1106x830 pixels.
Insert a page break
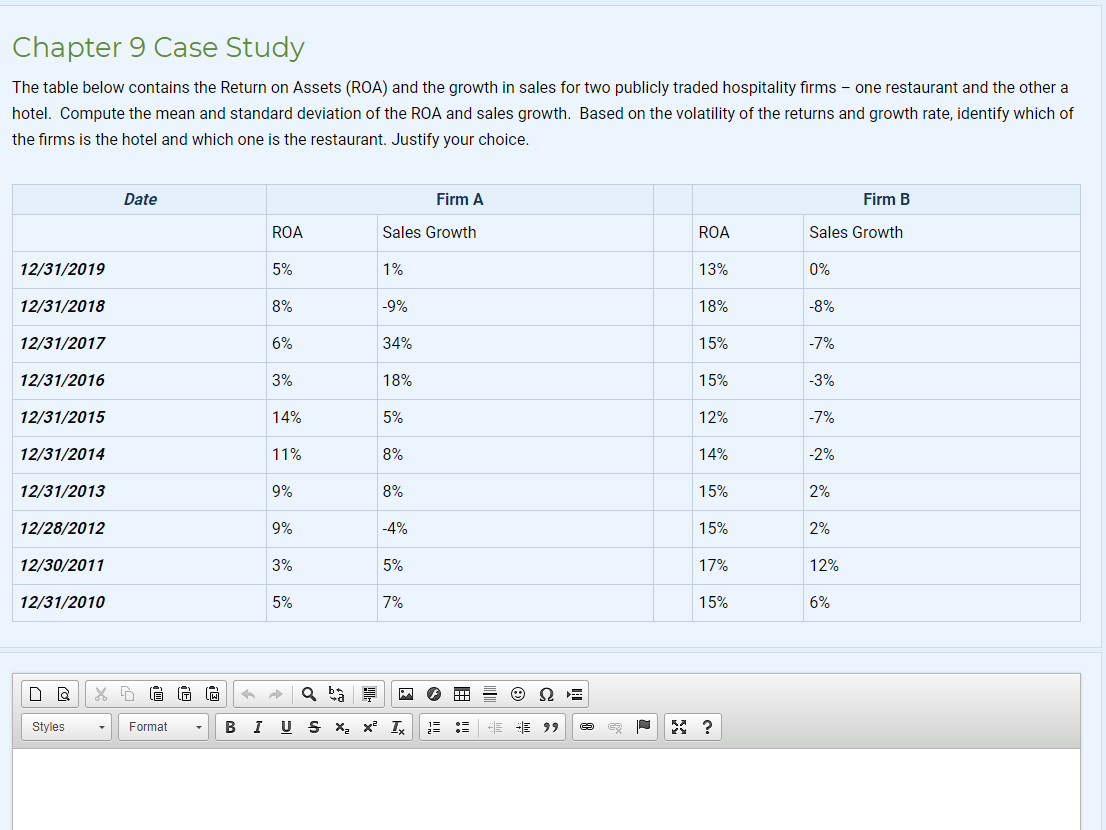click(574, 694)
